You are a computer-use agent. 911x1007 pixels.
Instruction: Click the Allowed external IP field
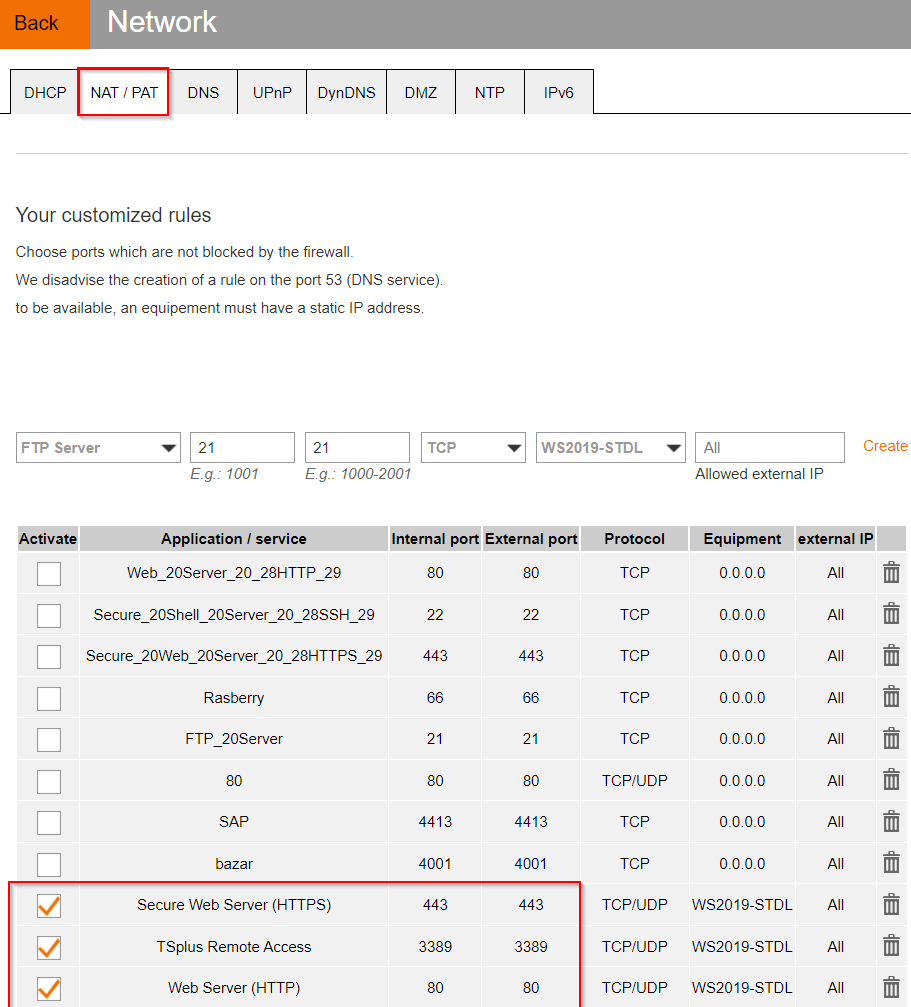769,448
